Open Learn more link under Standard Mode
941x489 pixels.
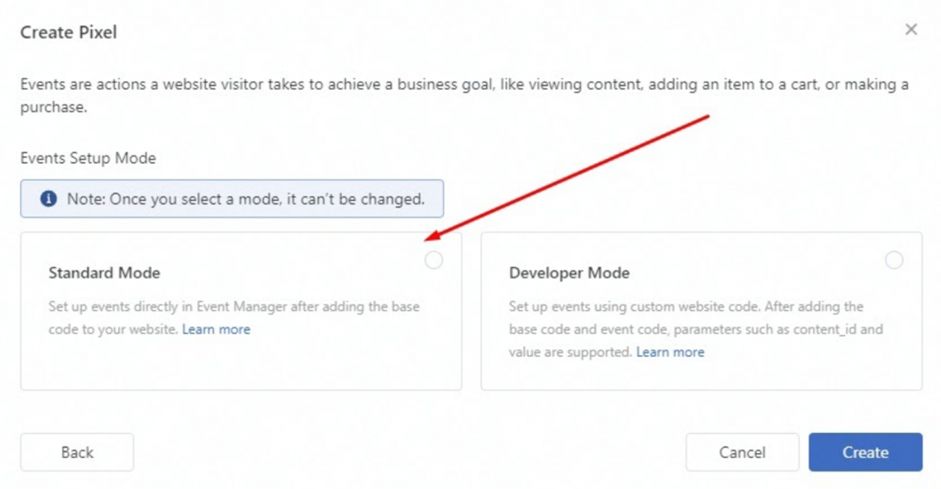tap(216, 329)
